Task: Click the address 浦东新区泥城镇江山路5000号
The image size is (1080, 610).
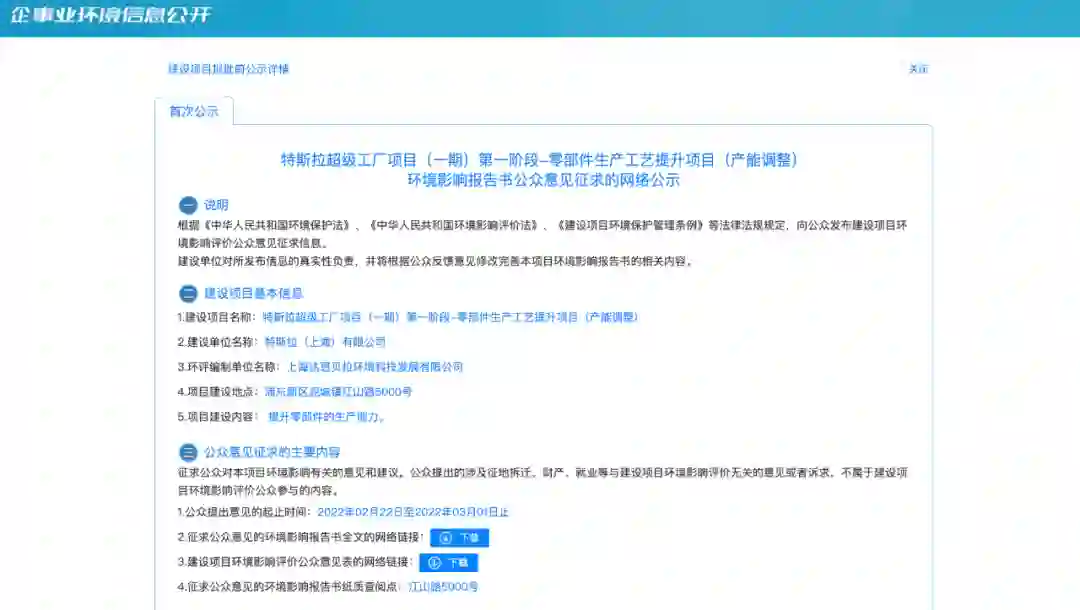Action: click(x=338, y=392)
